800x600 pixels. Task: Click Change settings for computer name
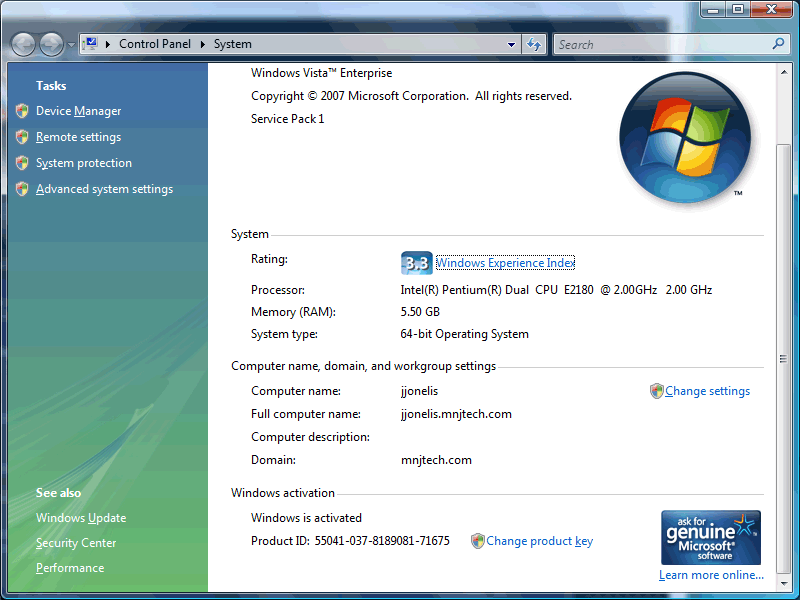point(708,391)
